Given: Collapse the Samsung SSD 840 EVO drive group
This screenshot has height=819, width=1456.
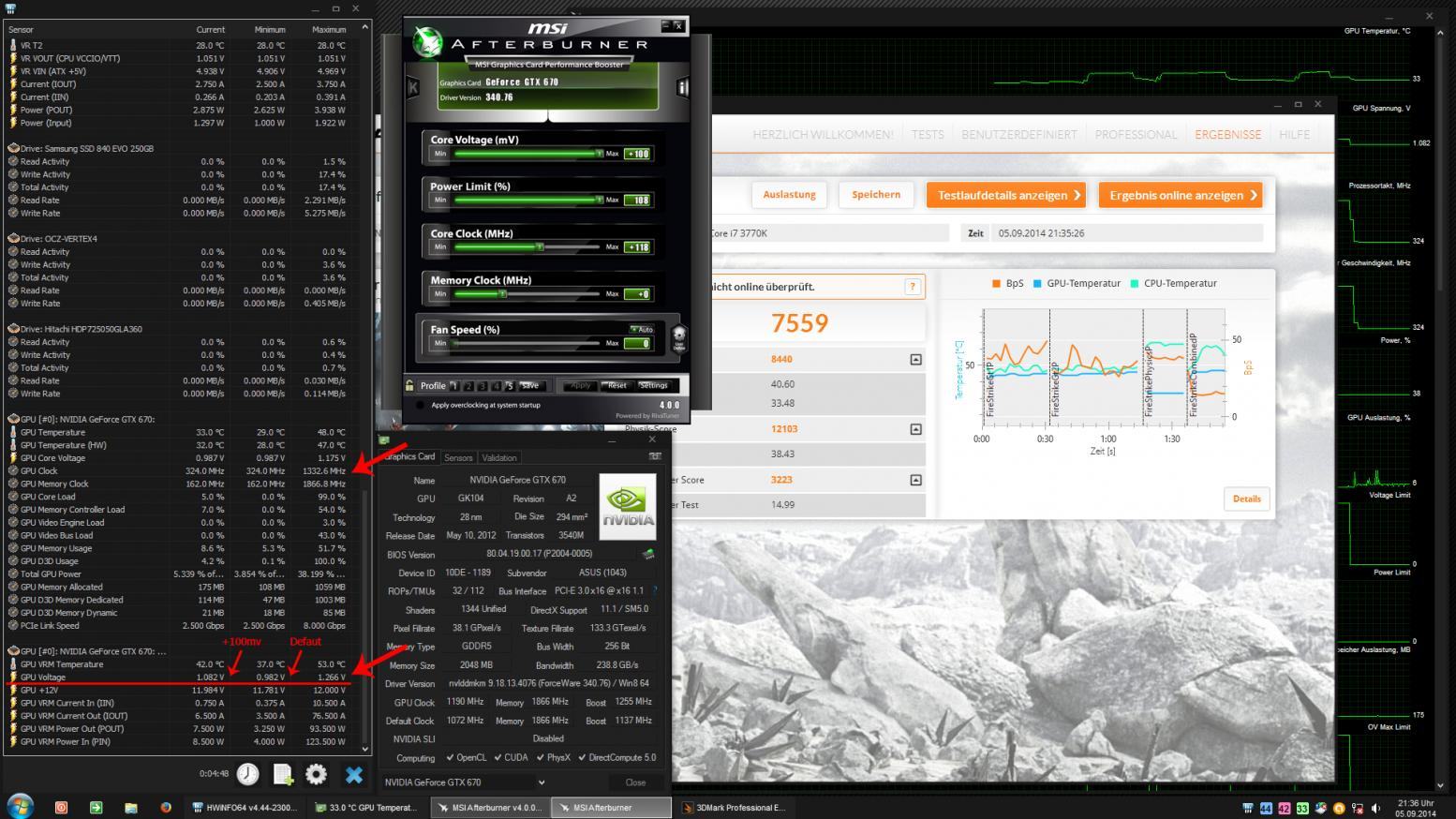Looking at the screenshot, I should pyautogui.click(x=13, y=148).
